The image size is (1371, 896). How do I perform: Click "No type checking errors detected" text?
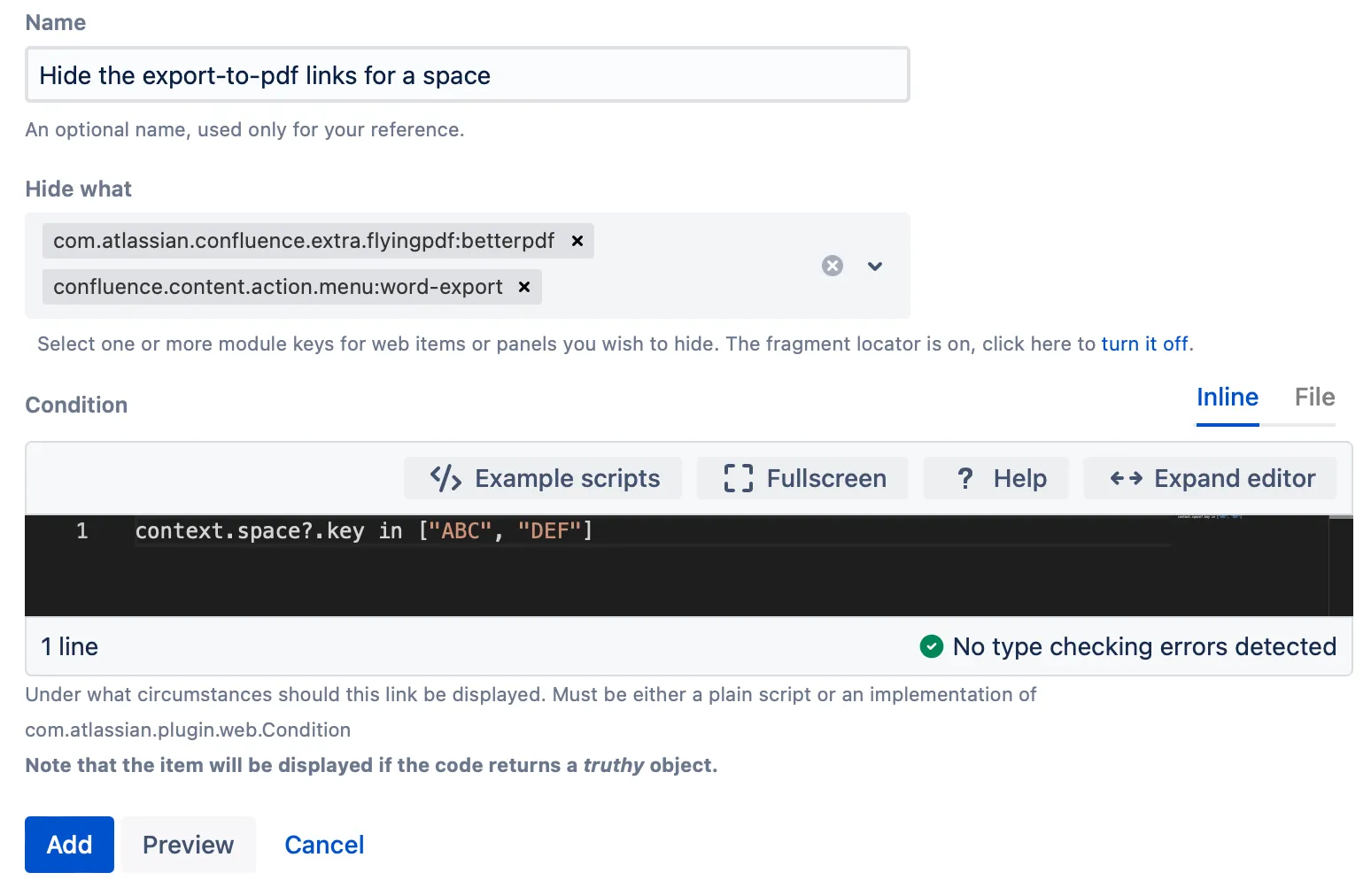point(1144,646)
